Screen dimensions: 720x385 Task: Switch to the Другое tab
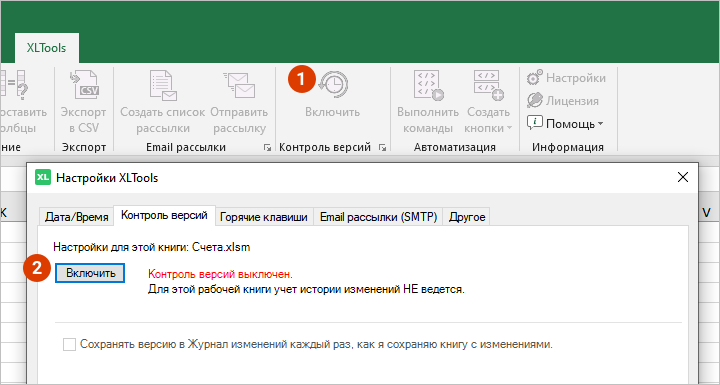point(467,217)
